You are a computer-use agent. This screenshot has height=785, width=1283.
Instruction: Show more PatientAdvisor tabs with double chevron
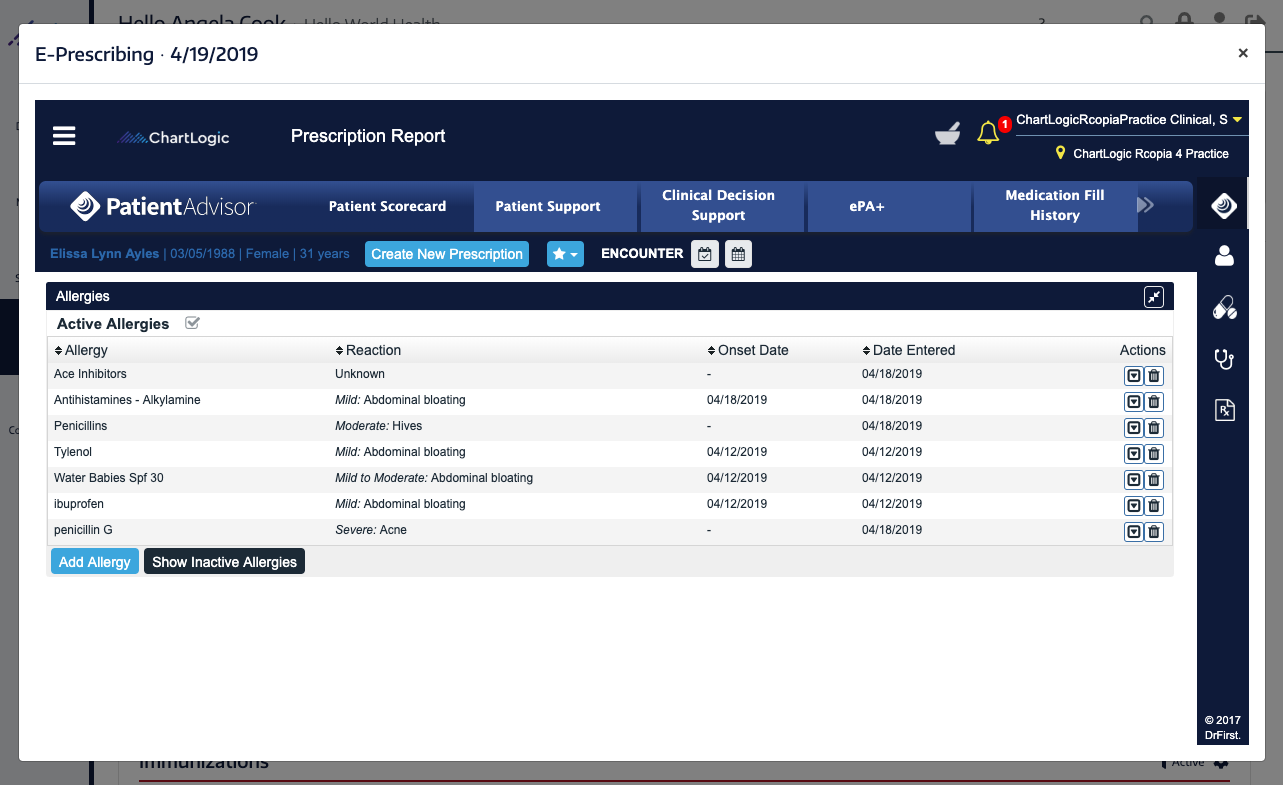pyautogui.click(x=1146, y=205)
